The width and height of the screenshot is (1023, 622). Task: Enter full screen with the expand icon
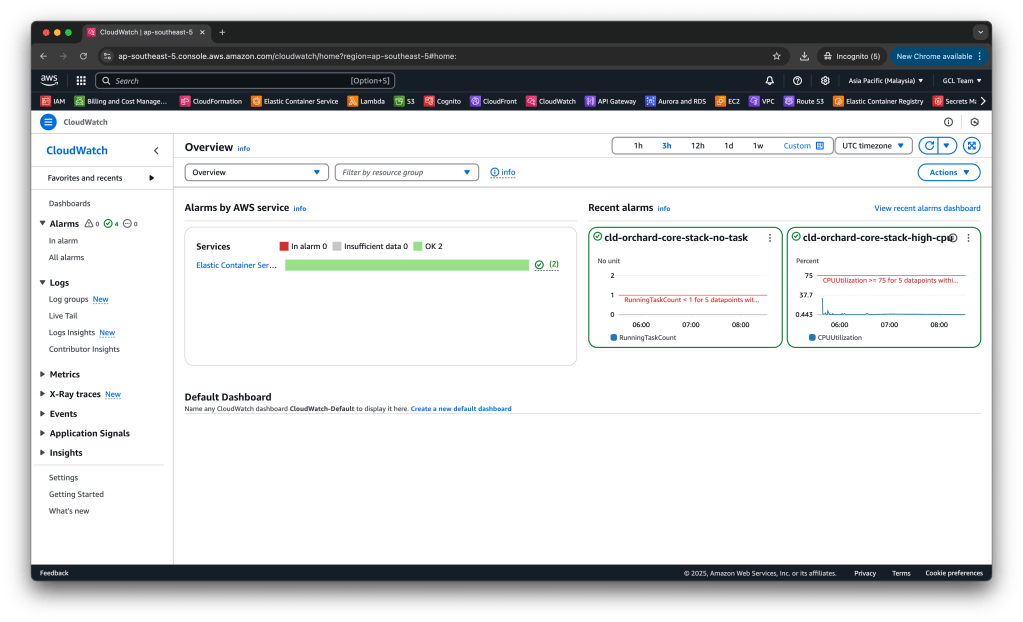click(x=971, y=145)
